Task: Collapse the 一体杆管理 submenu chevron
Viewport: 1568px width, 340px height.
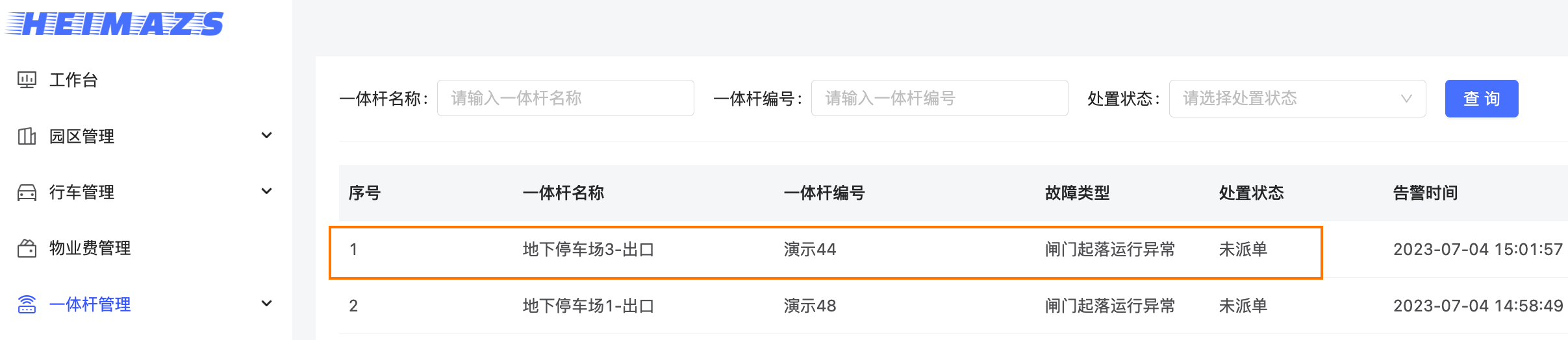Action: (266, 304)
